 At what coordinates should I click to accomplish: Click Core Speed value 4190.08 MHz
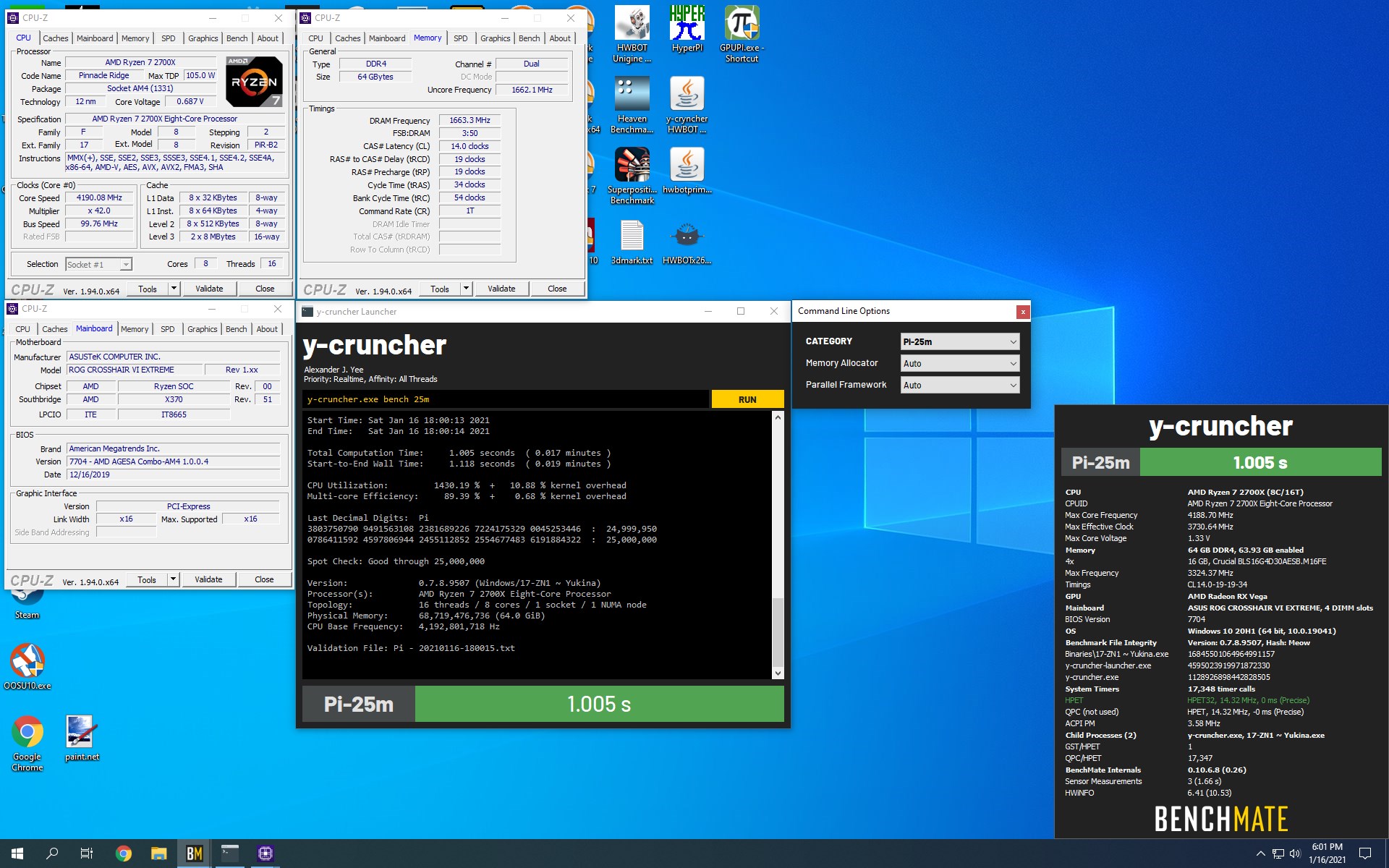[x=99, y=197]
